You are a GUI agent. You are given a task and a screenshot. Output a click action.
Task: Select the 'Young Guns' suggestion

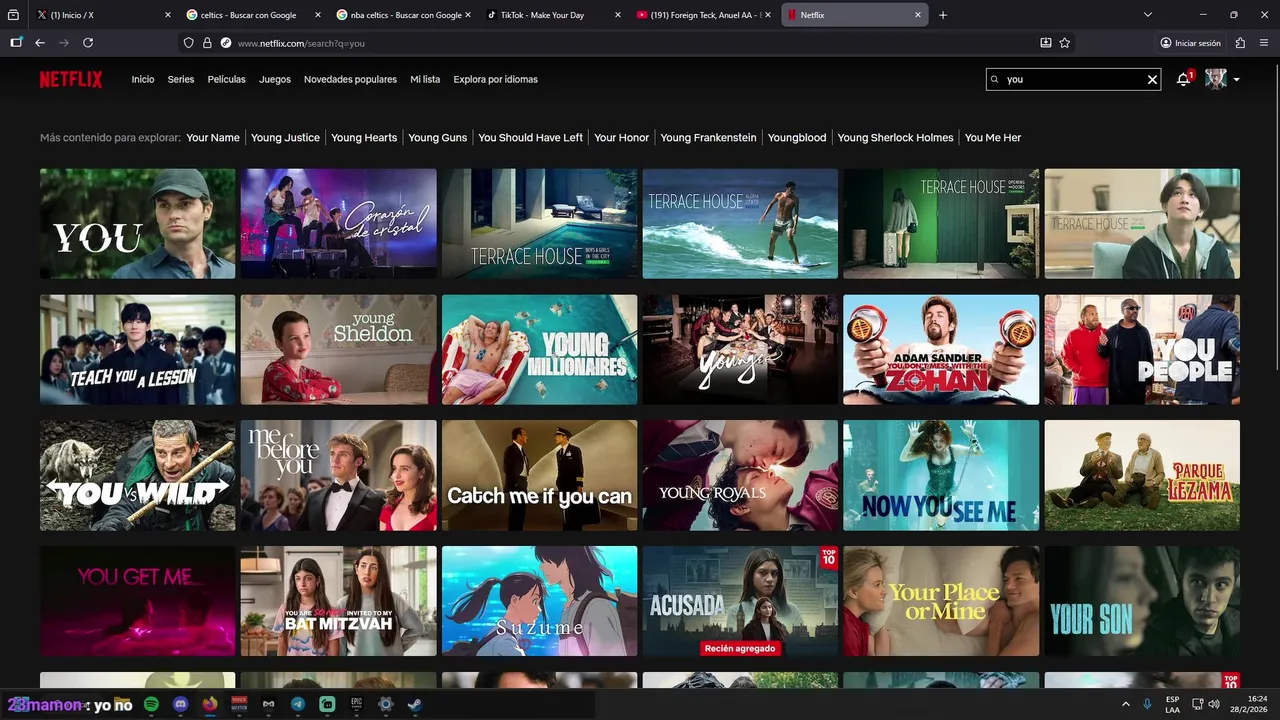coord(437,138)
